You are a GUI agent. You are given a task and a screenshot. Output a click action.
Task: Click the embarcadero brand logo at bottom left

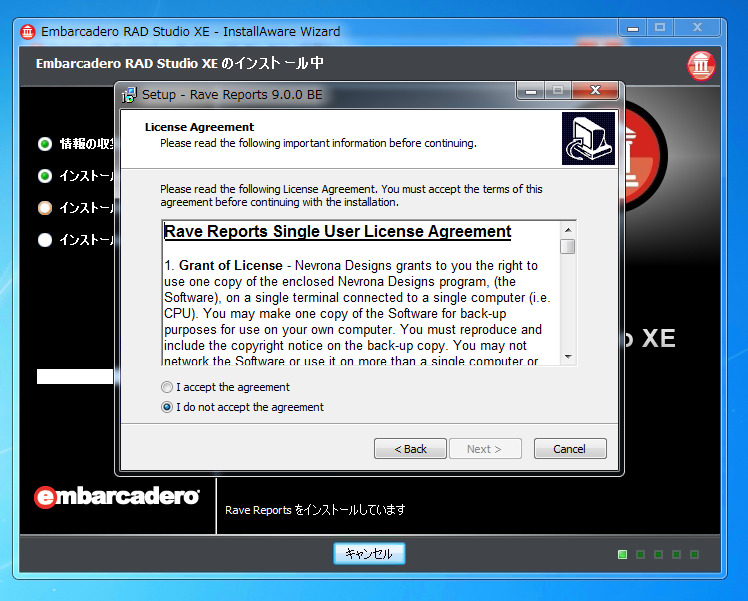tap(117, 497)
